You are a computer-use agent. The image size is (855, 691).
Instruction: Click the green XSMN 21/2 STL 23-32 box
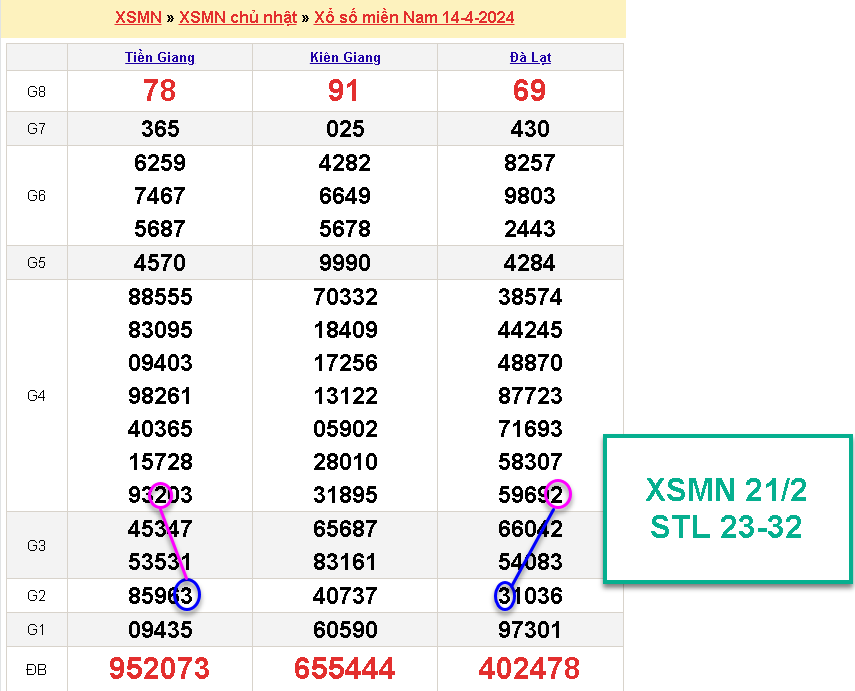pos(727,508)
